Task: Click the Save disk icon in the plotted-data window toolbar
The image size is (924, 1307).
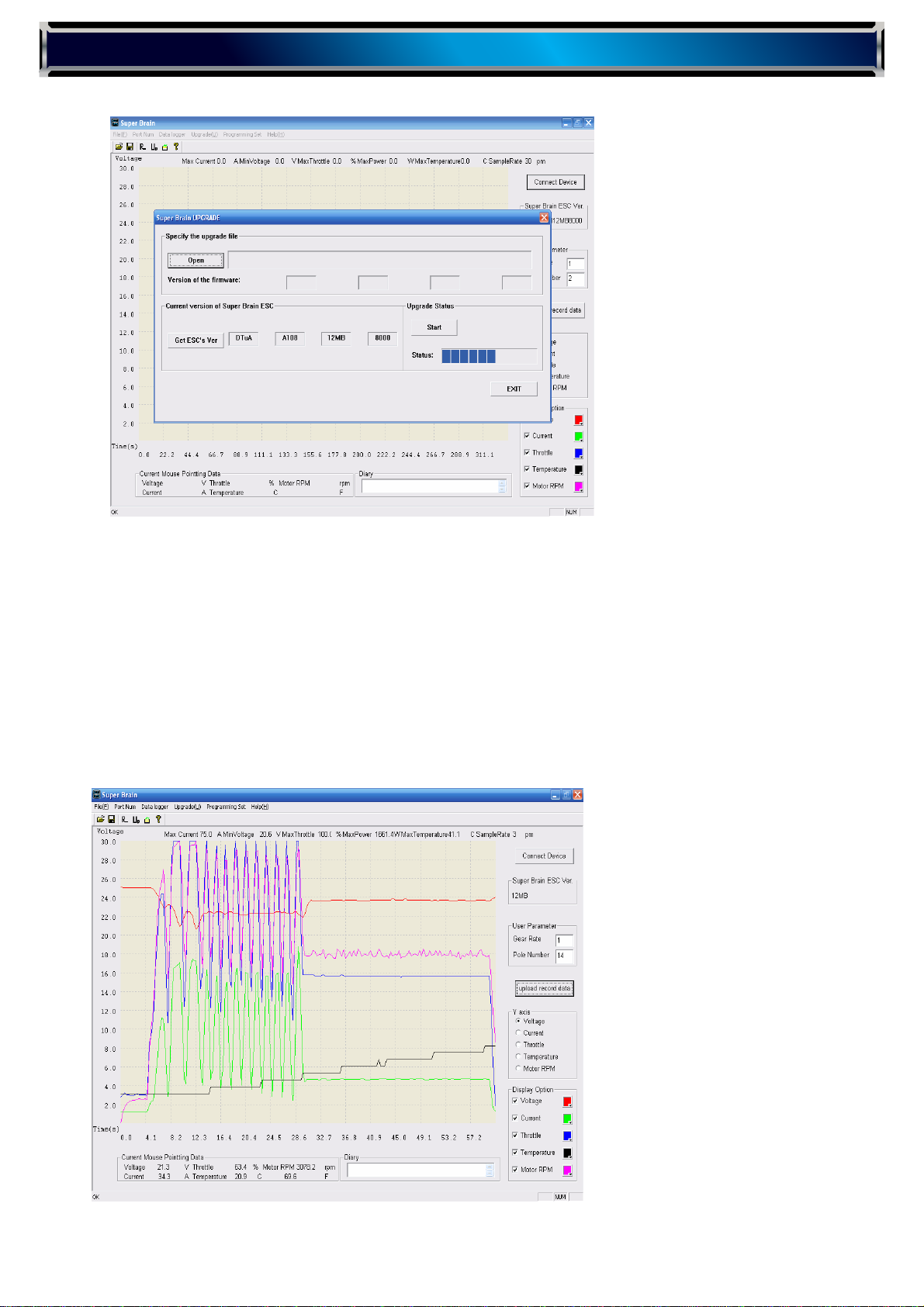Action: click(x=111, y=819)
